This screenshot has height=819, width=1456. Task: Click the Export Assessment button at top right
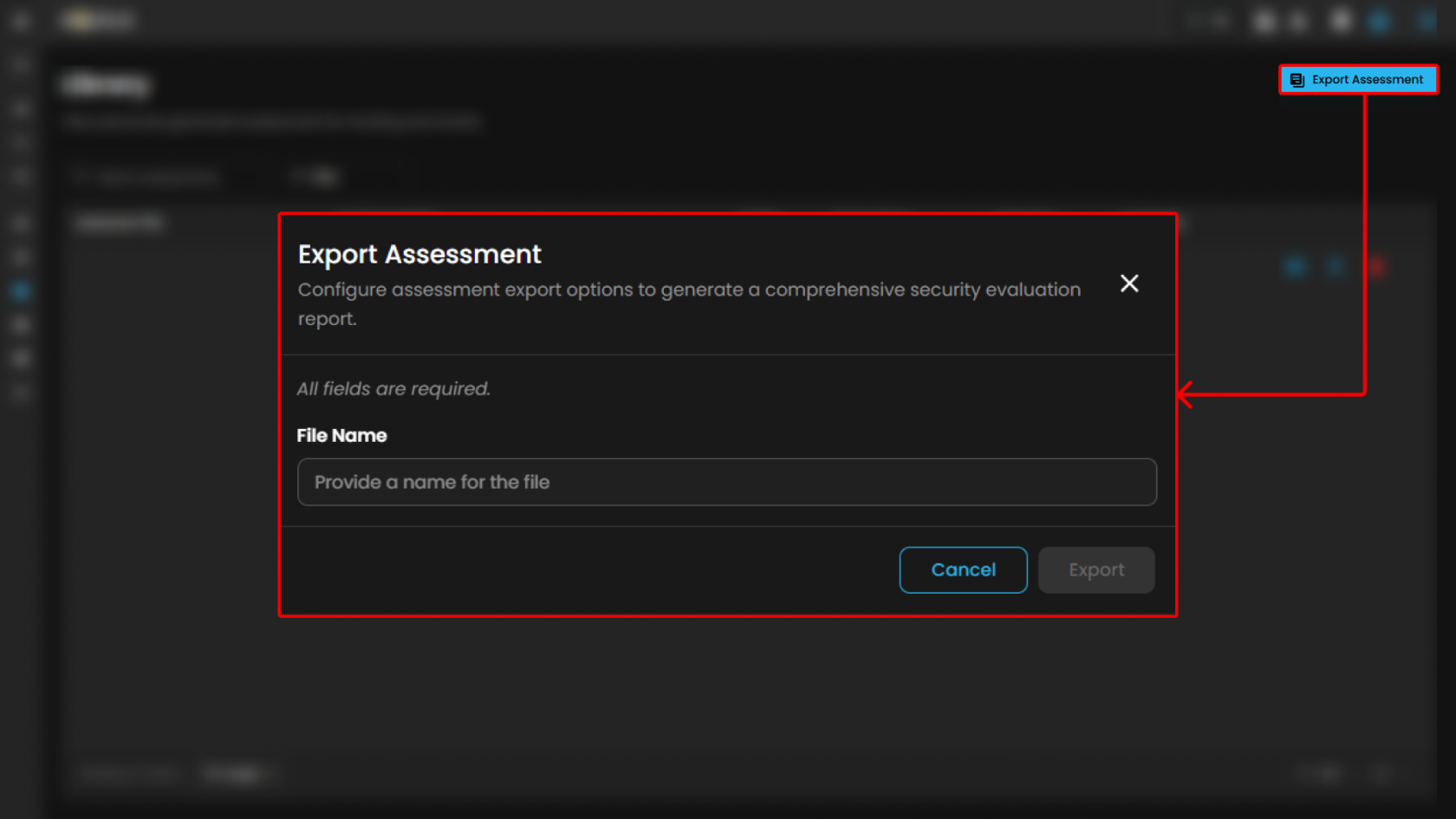tap(1358, 80)
